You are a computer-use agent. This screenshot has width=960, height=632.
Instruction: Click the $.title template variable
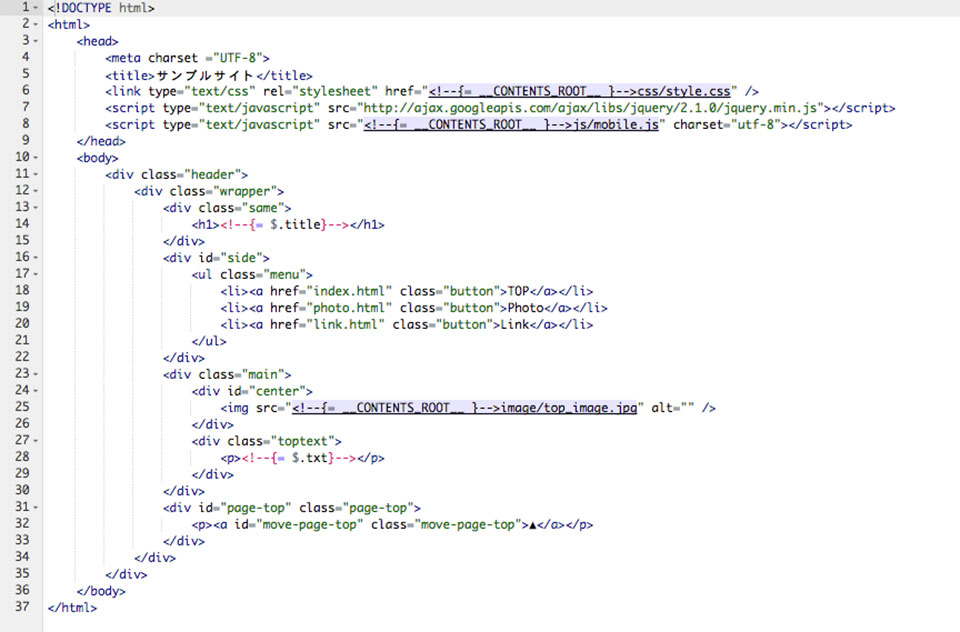pyautogui.click(x=295, y=225)
